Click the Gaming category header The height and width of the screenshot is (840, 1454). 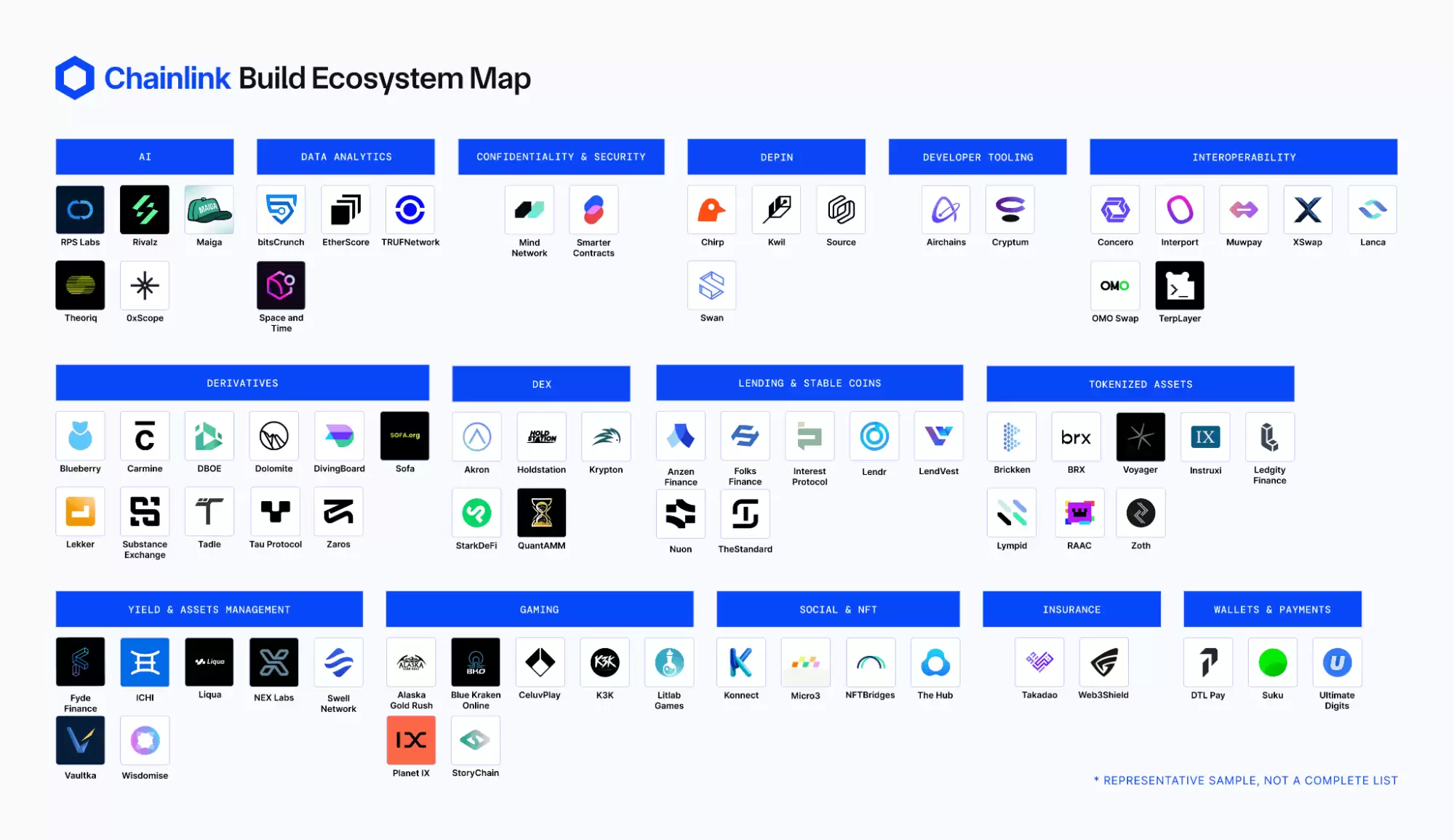539,609
